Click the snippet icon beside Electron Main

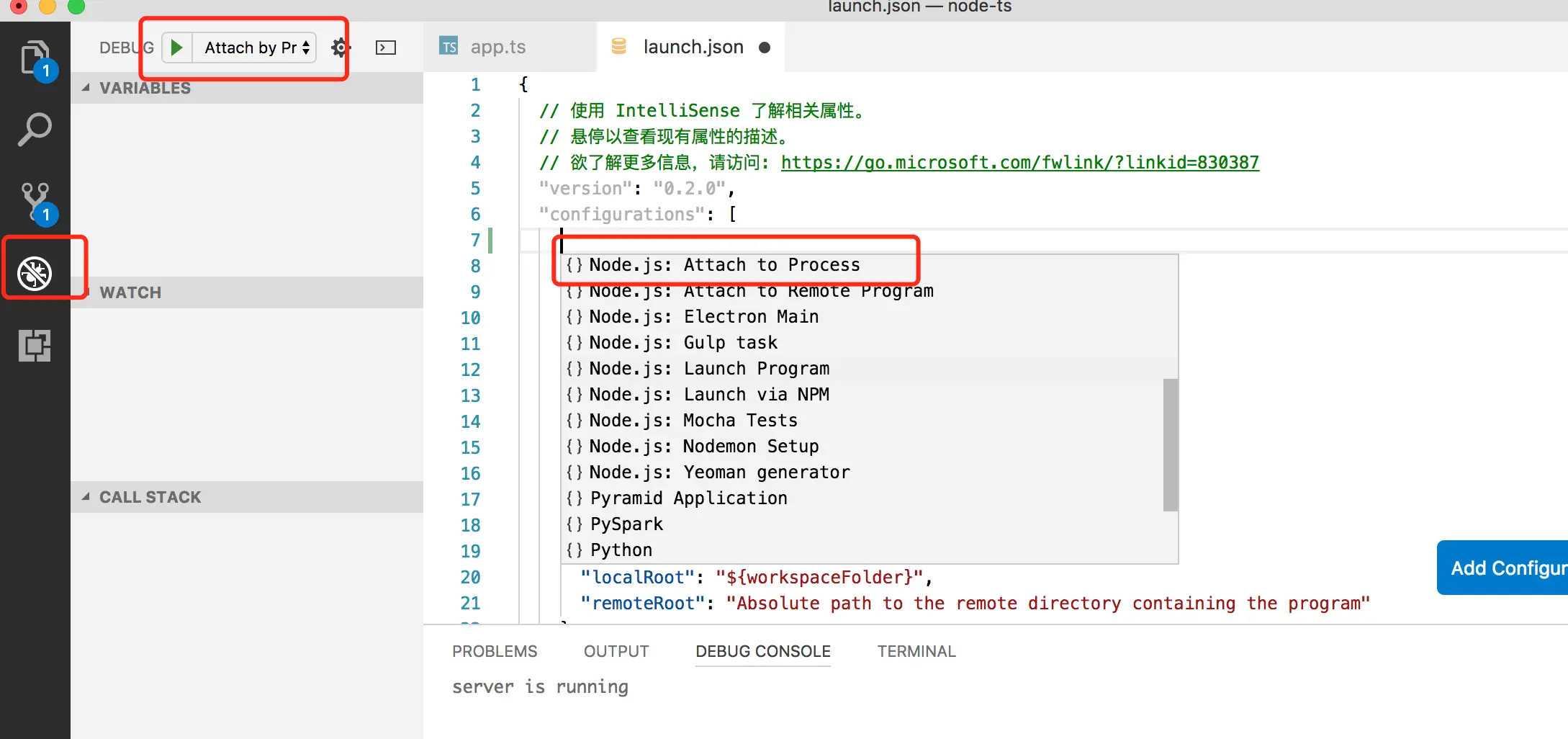[x=575, y=317]
